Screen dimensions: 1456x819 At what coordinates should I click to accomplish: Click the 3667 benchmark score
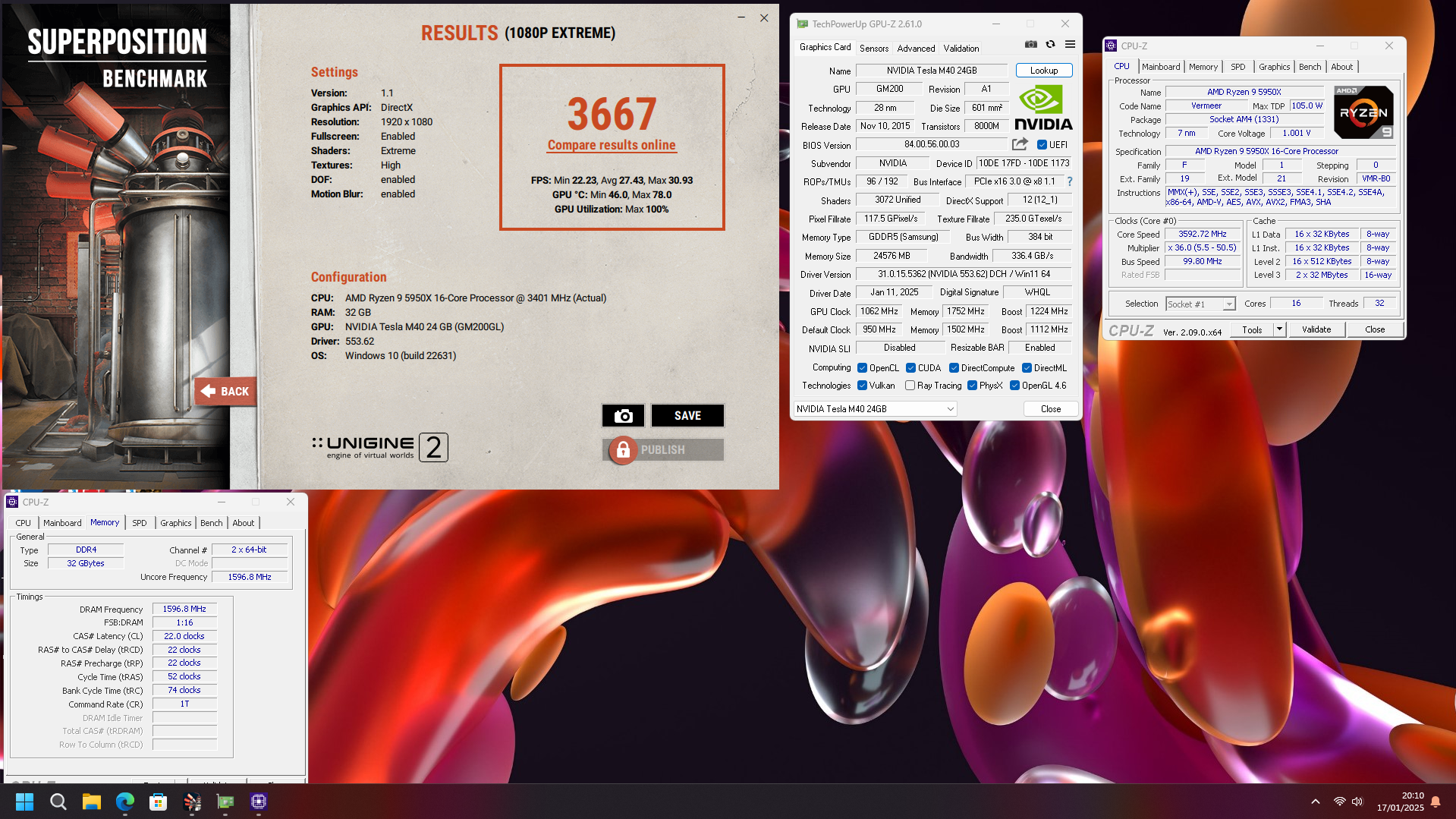click(x=612, y=114)
